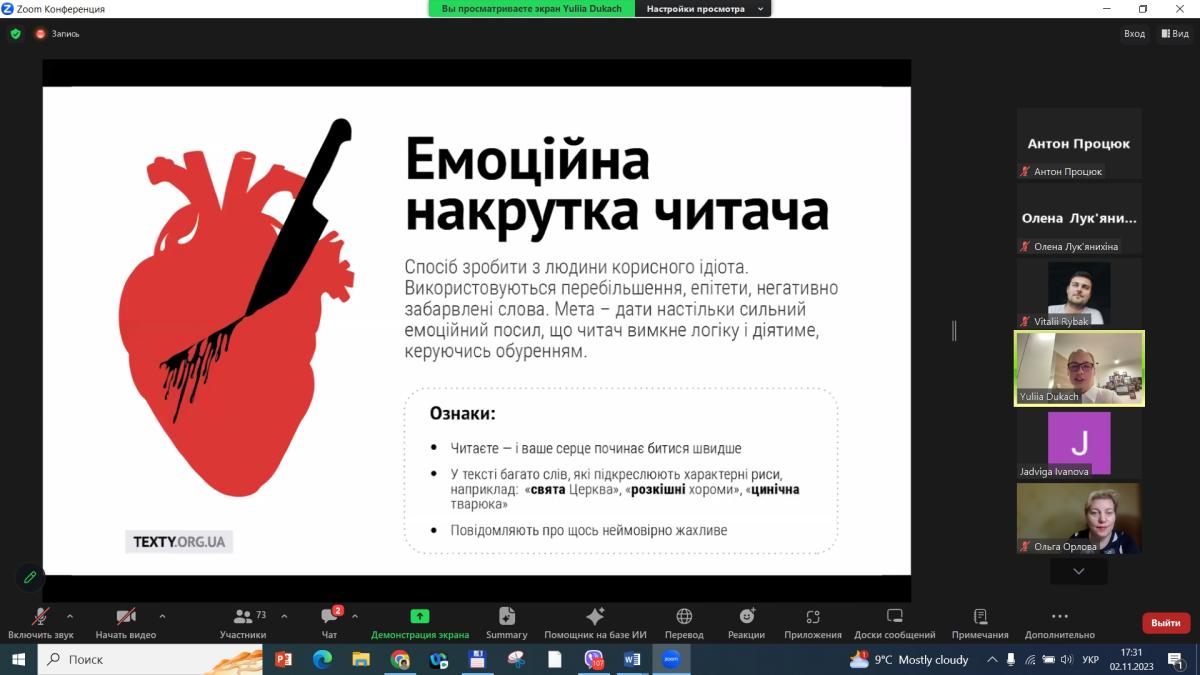Expand the arrow next to Участники
Image resolution: width=1200 pixels, height=675 pixels.
pyautogui.click(x=284, y=616)
